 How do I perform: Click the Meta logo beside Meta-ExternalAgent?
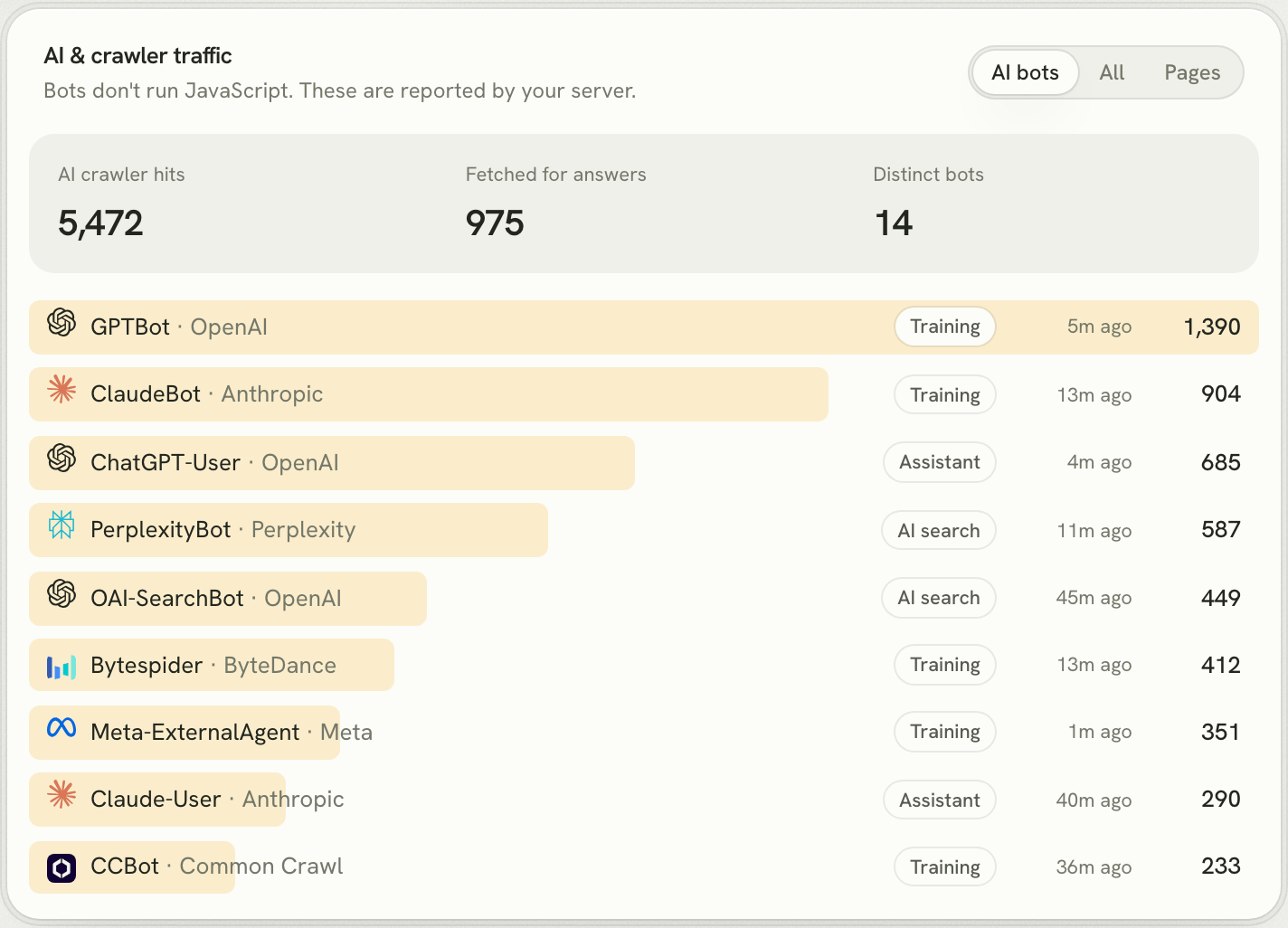tap(62, 727)
